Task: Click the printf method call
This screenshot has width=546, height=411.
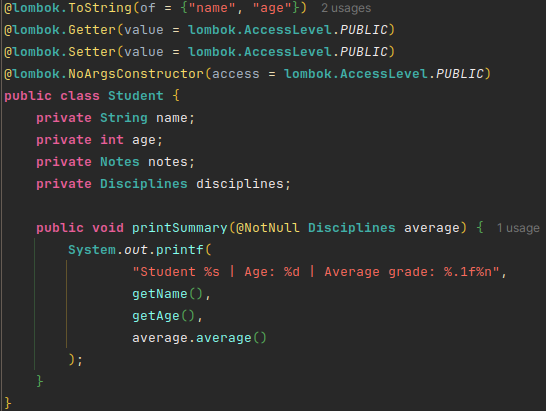Action: tap(180, 250)
